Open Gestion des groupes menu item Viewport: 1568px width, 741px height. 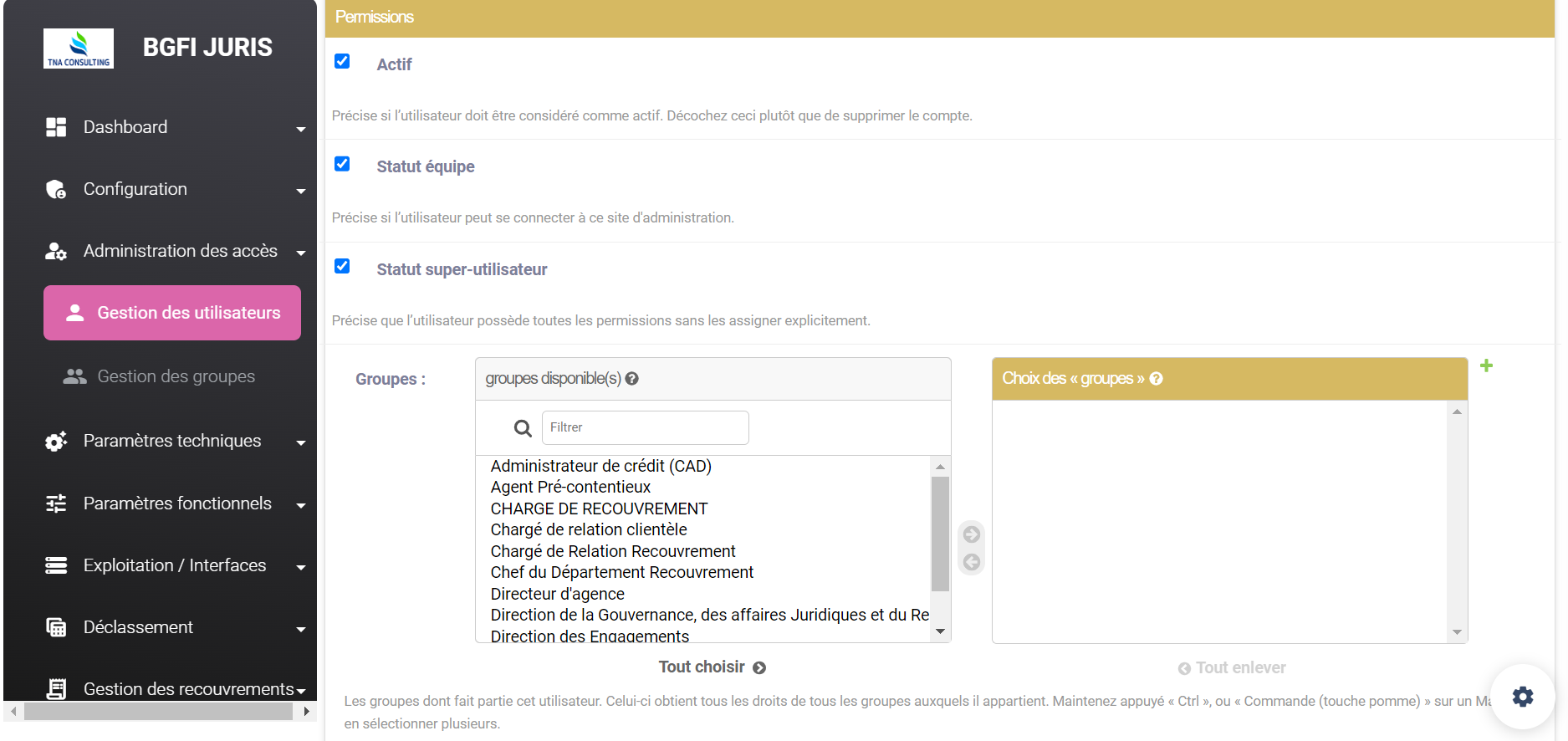pyautogui.click(x=176, y=376)
